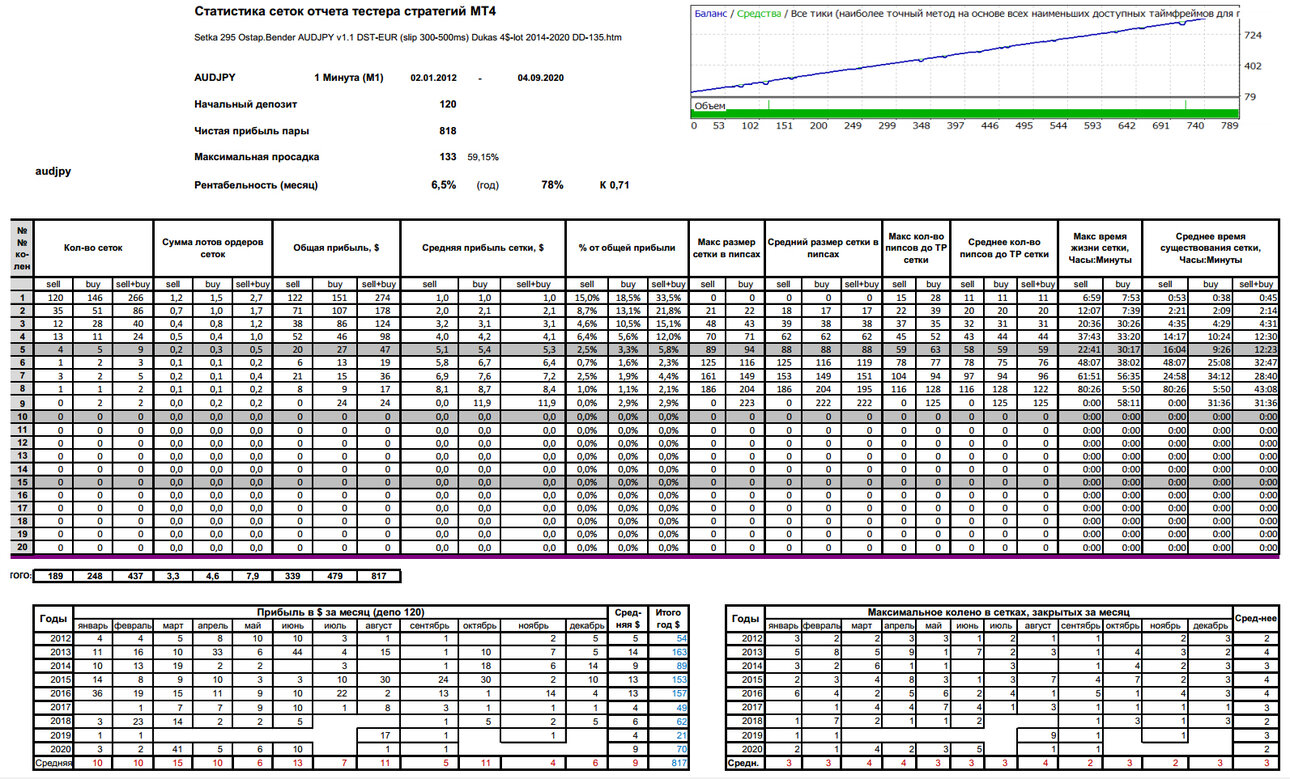Click the net profit value '818'
This screenshot has width=1290, height=779.
point(448,131)
